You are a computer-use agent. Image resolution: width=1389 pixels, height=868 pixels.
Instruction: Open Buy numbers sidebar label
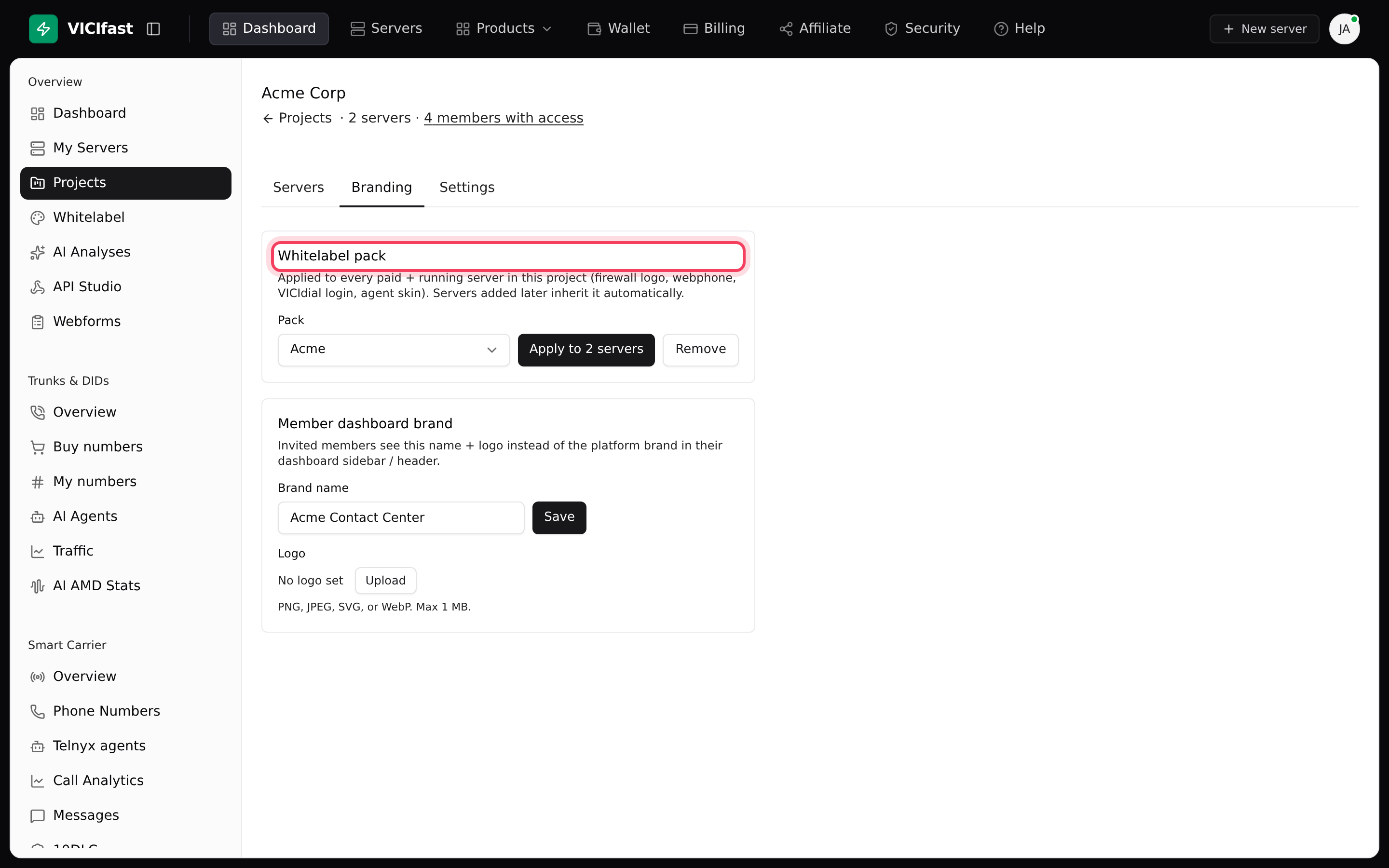(97, 447)
